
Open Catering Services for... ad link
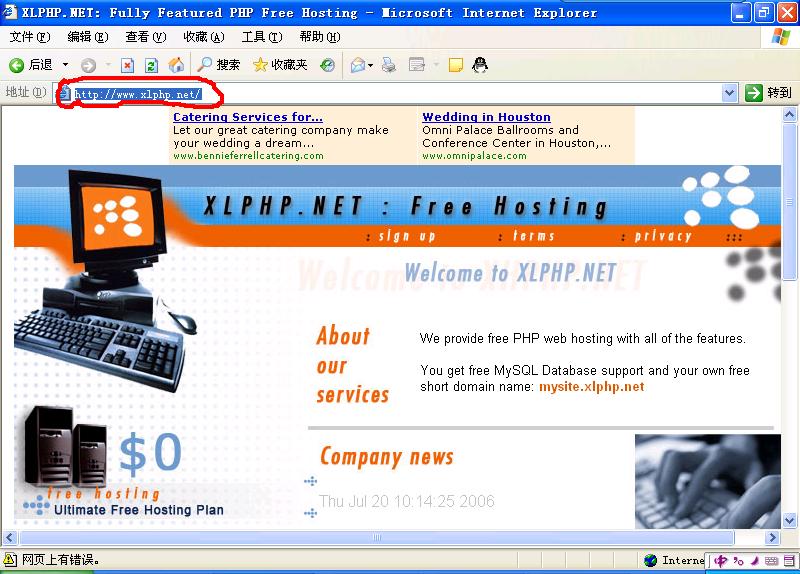248,117
